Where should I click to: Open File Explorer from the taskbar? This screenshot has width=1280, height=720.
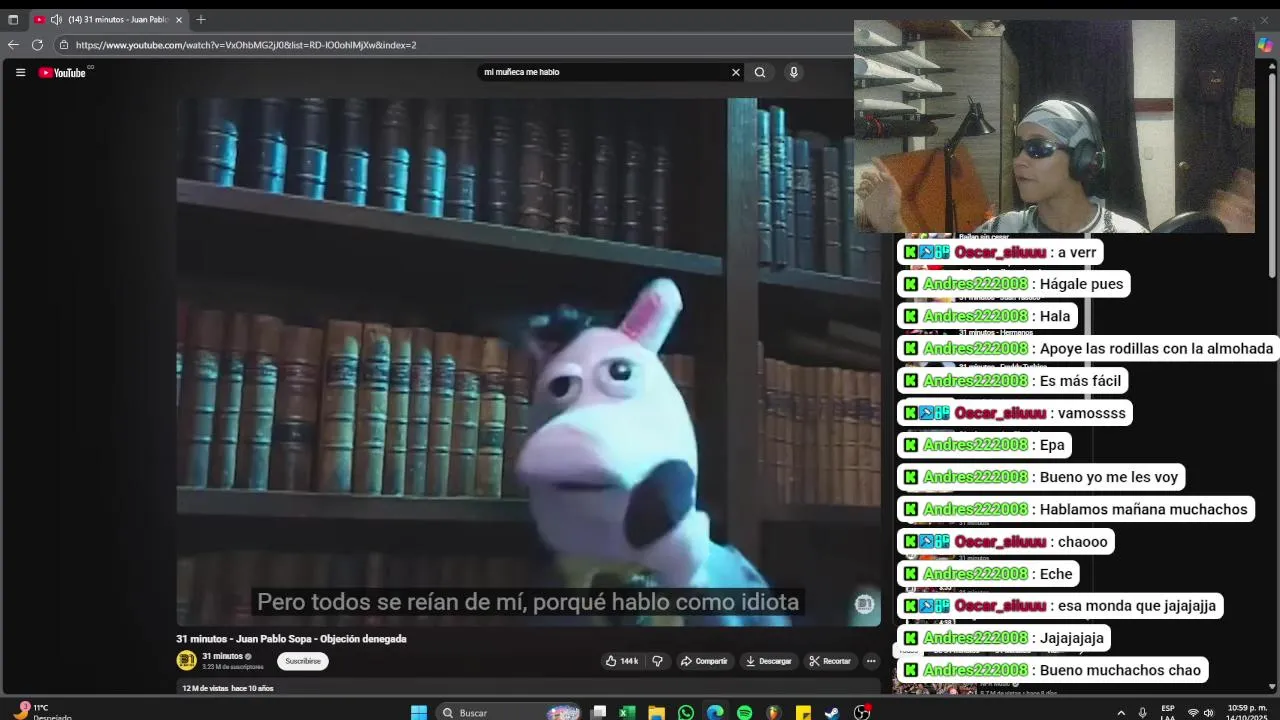coord(656,712)
